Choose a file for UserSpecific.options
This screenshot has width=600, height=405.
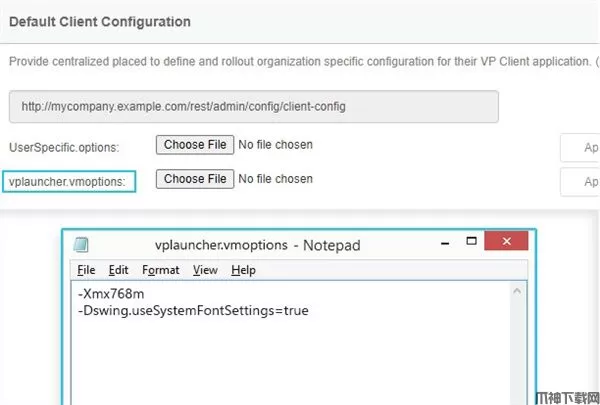point(195,145)
